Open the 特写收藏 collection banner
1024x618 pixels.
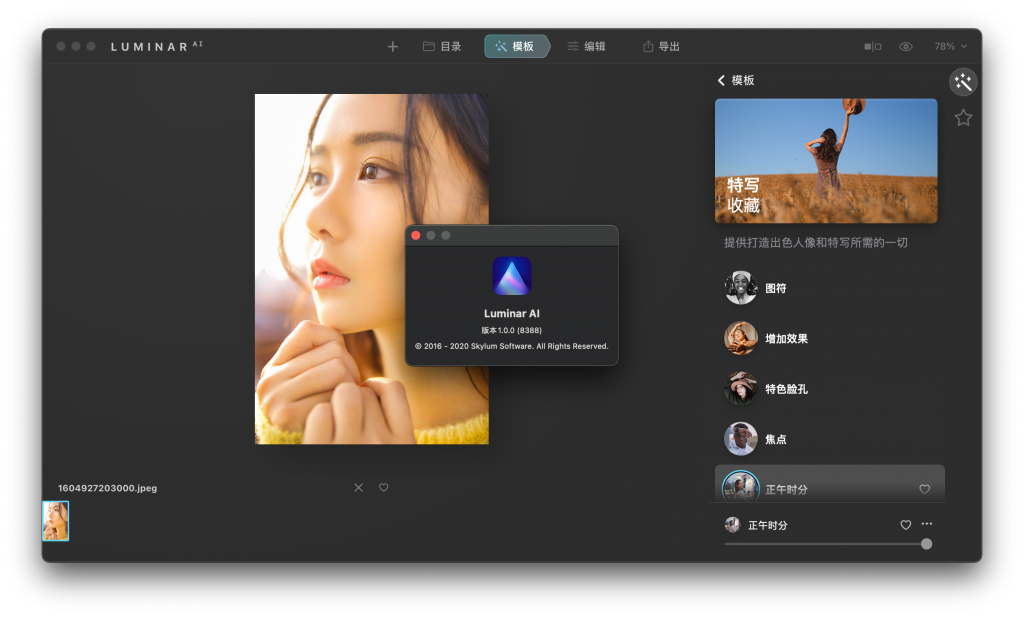pos(826,161)
